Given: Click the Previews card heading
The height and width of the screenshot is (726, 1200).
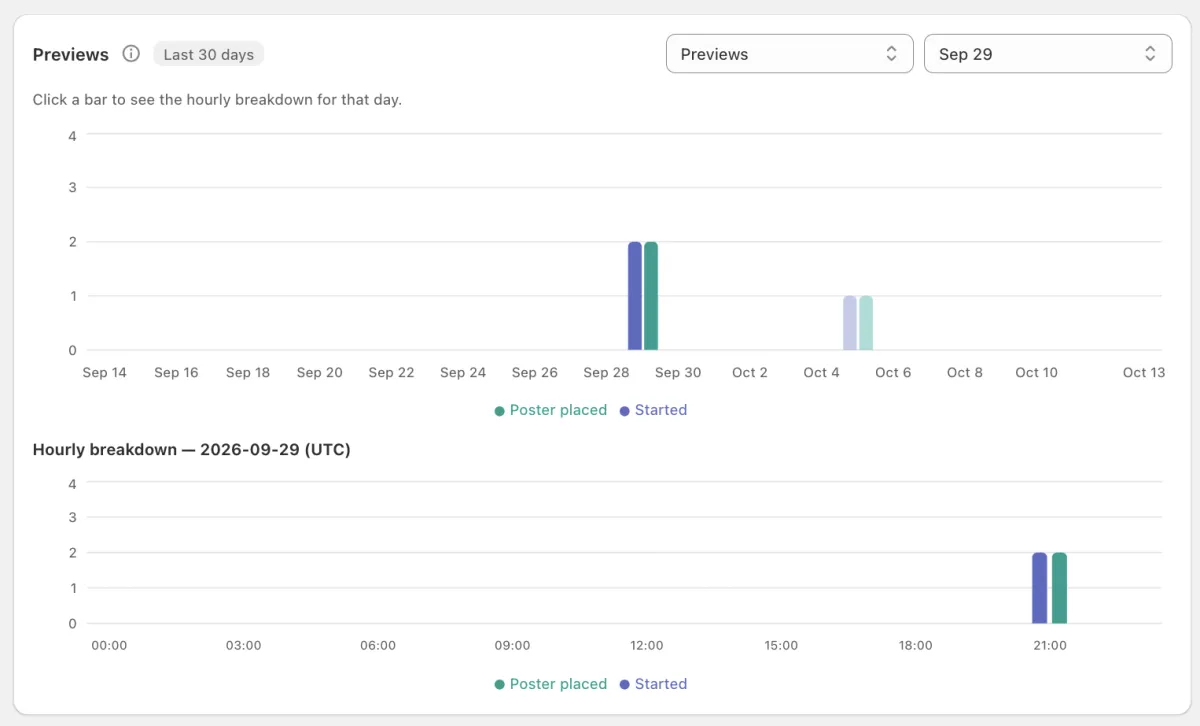Looking at the screenshot, I should click(x=71, y=54).
